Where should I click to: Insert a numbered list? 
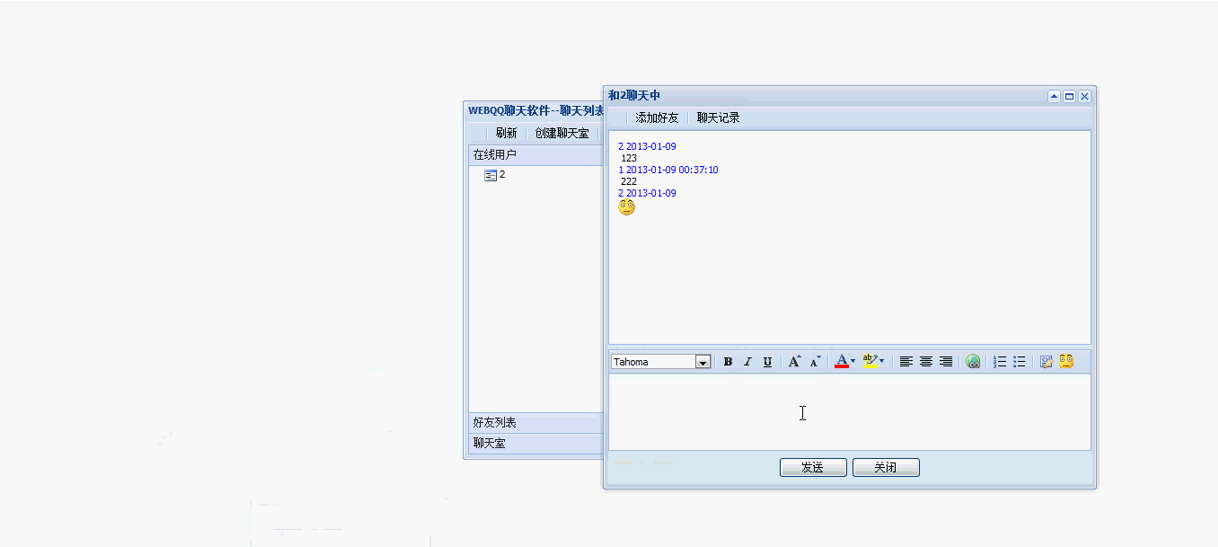[x=999, y=362]
